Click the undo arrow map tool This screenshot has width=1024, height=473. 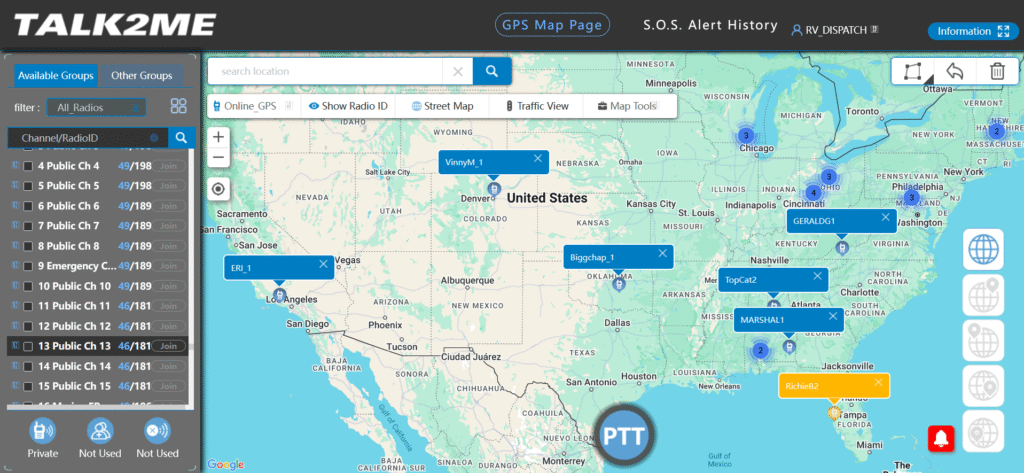pyautogui.click(x=954, y=71)
